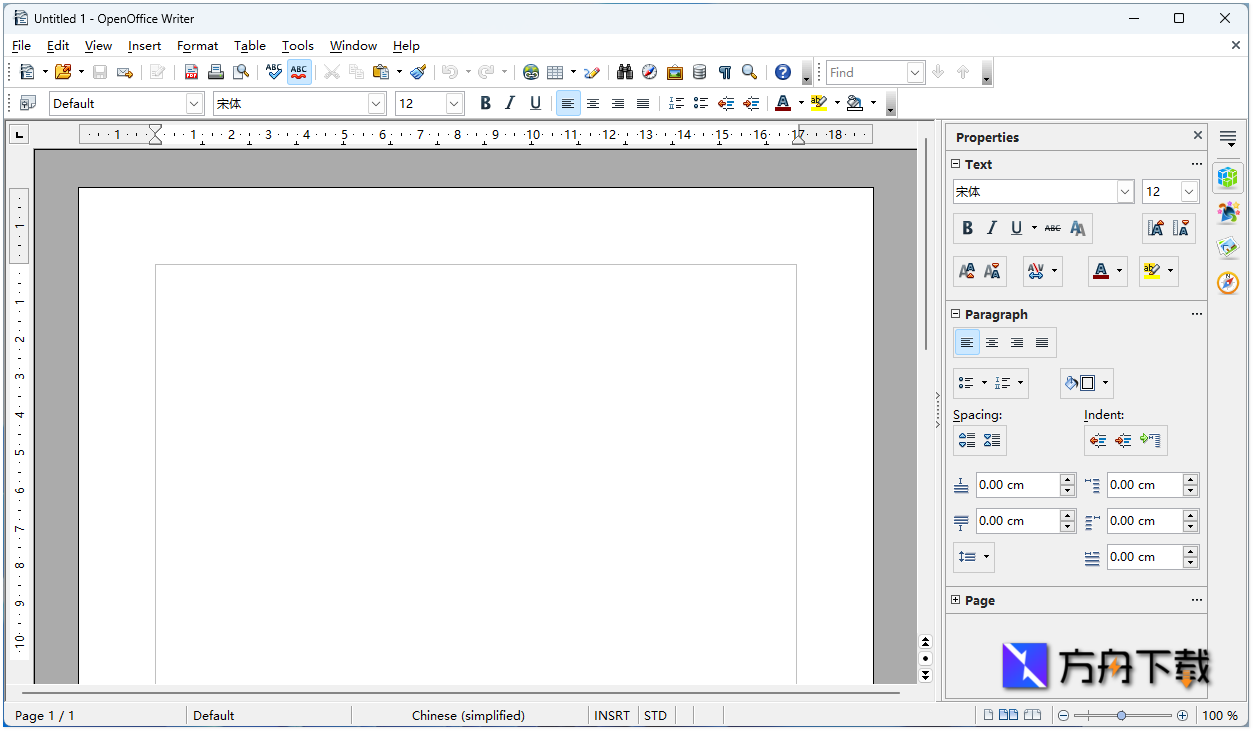
Task: Click status bar STD selection mode
Action: (x=655, y=715)
